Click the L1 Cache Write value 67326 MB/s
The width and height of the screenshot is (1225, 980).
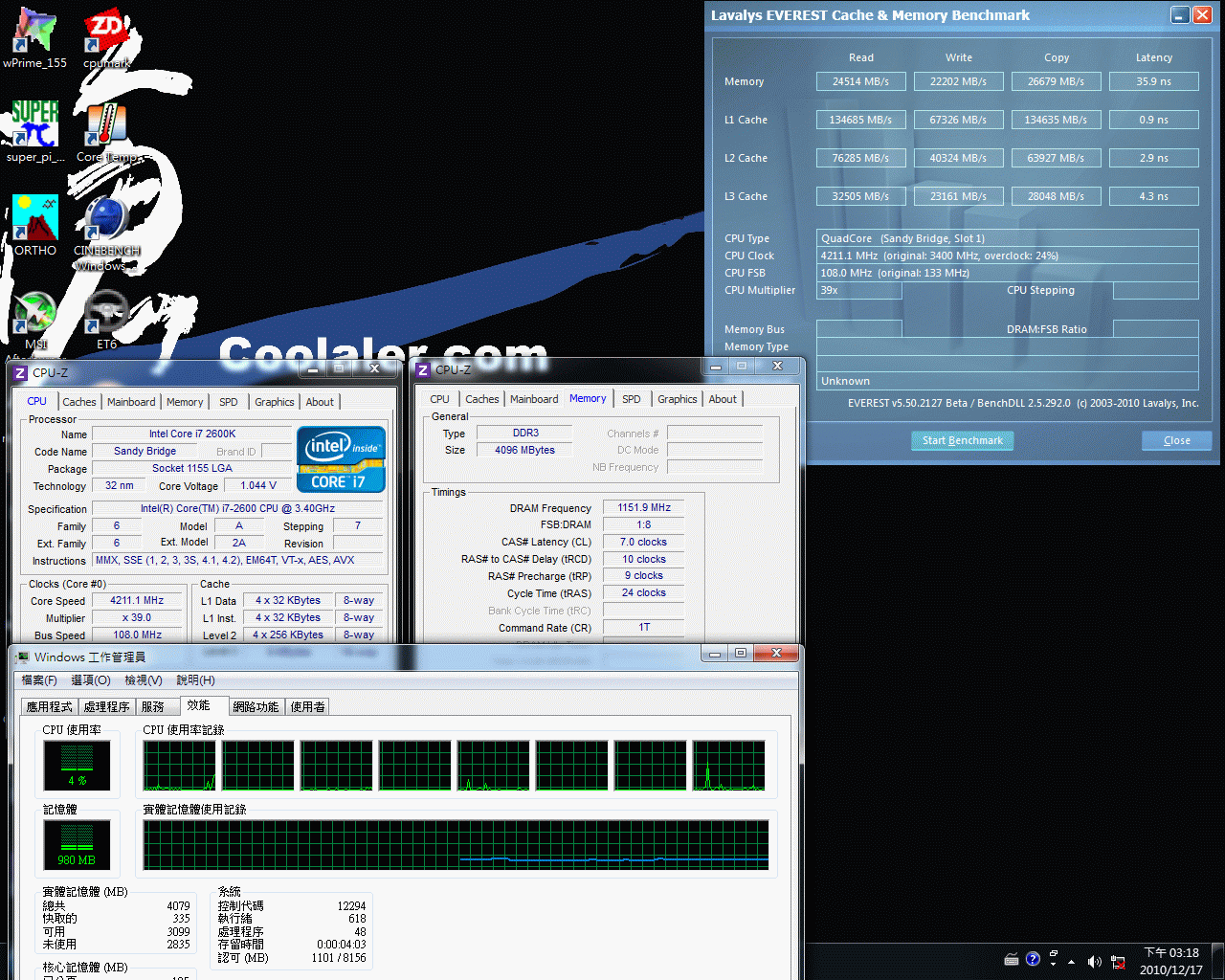[959, 120]
